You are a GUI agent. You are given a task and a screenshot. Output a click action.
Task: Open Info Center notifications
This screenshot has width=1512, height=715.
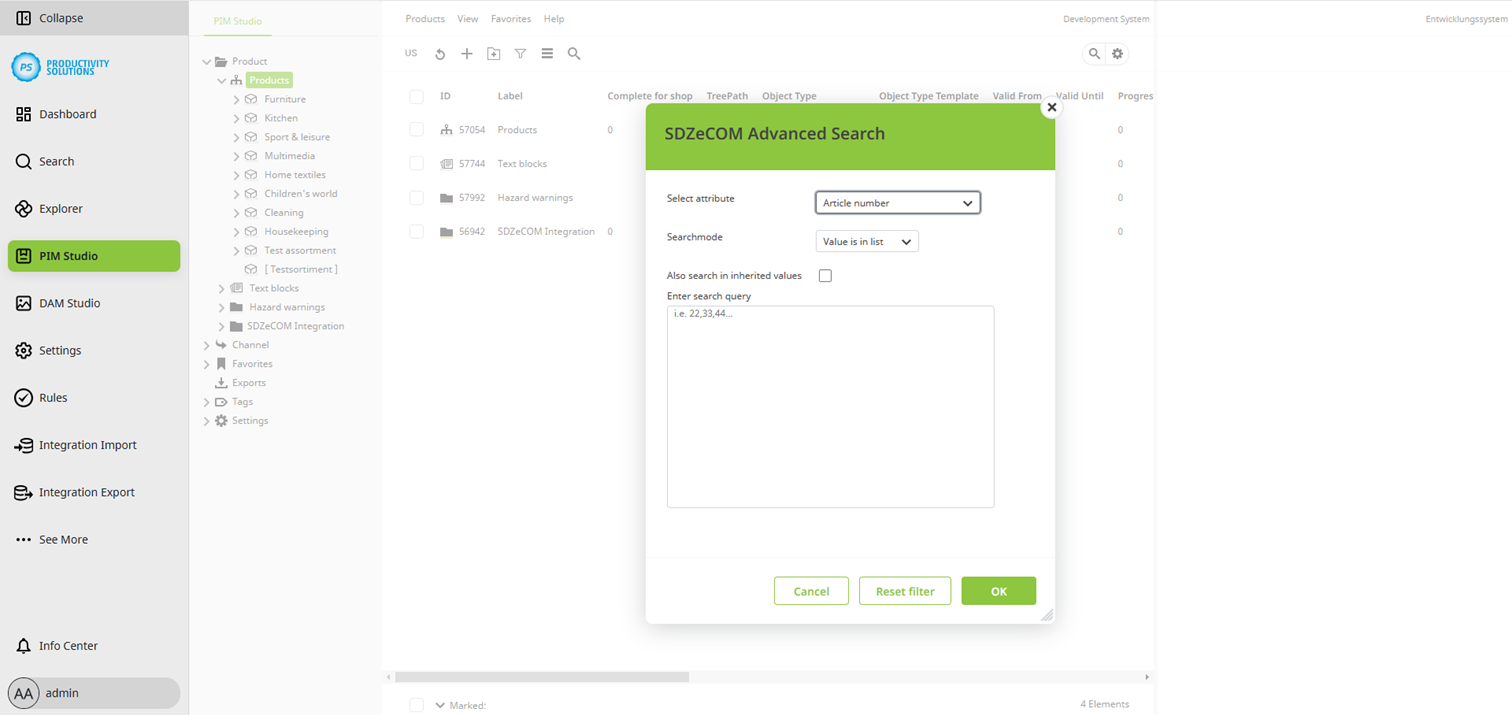68,646
